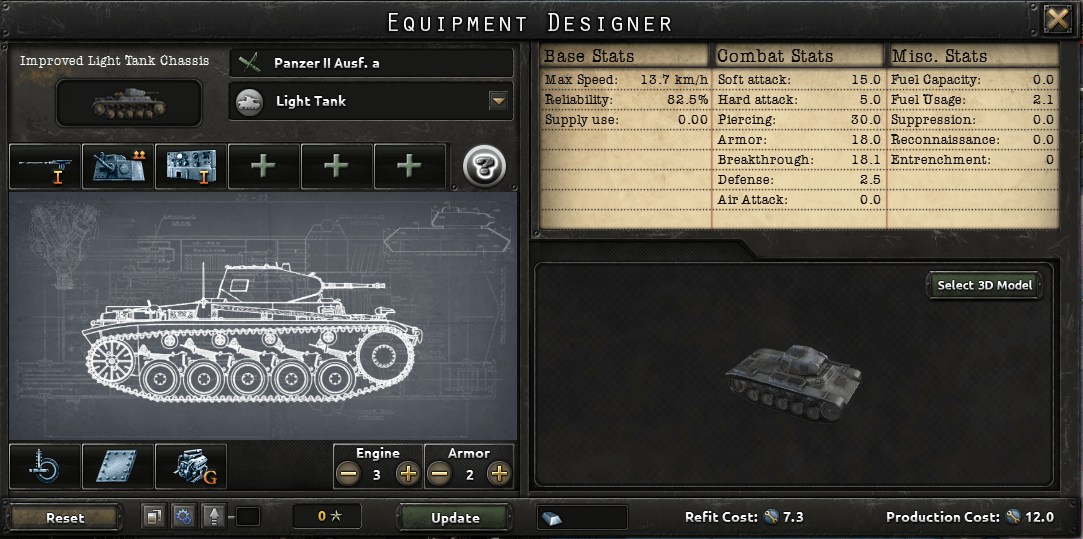The height and width of the screenshot is (539, 1083).
Task: Decrease the Armor level
Action: 440,474
